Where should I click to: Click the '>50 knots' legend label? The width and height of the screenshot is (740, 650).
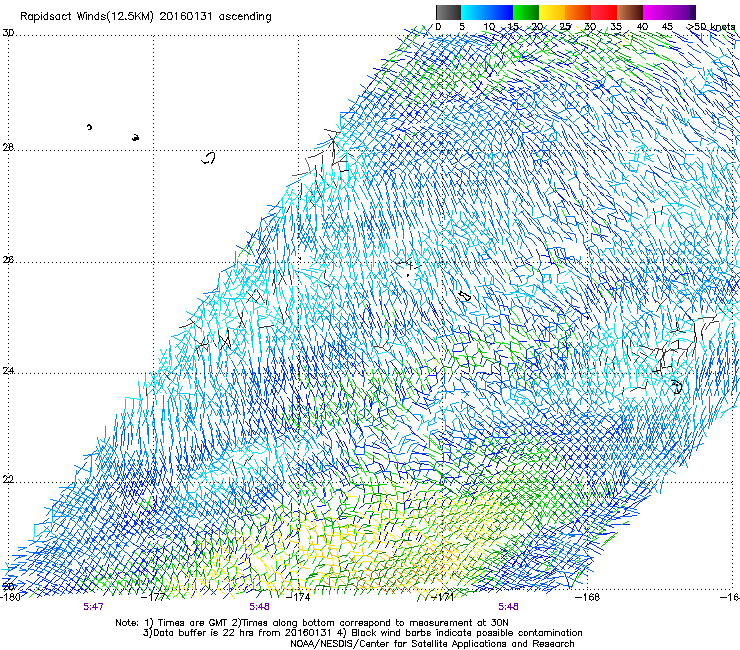tap(711, 27)
